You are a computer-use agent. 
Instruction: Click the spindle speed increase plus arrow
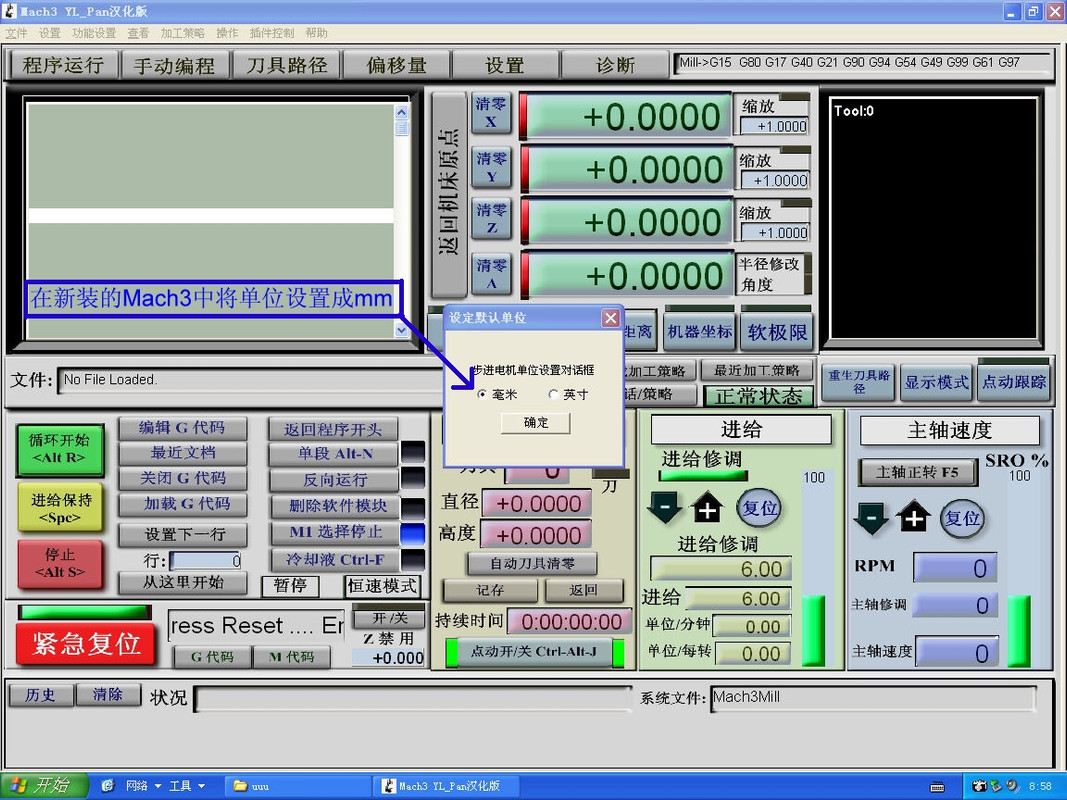pyautogui.click(x=913, y=518)
